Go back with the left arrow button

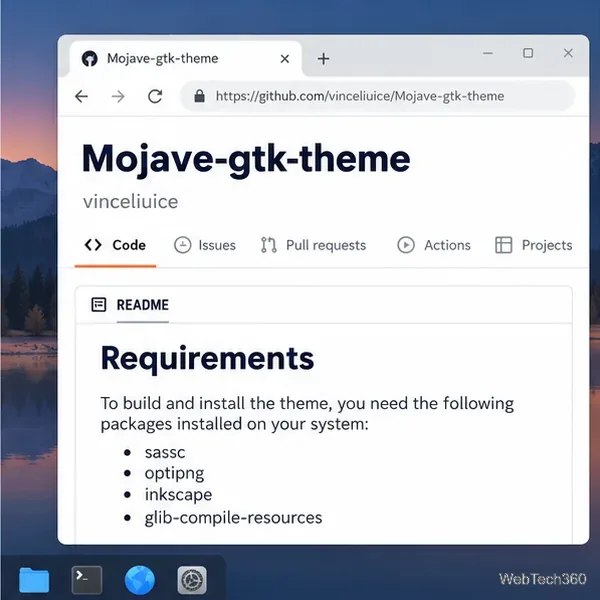pyautogui.click(x=82, y=96)
